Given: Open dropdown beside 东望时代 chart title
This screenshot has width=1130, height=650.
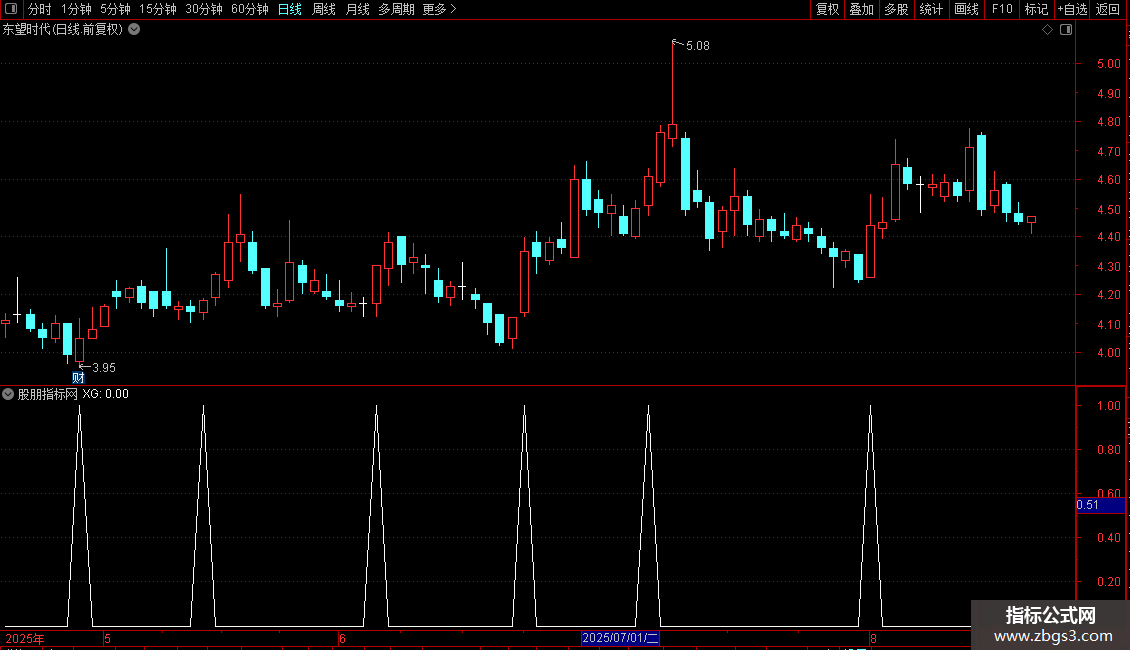Looking at the screenshot, I should [x=134, y=30].
